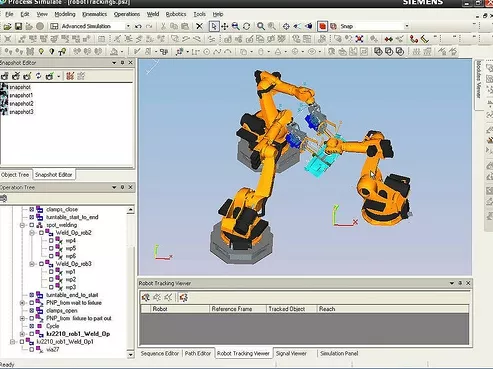
Task: Toggle checkbox for wp4
Action: 51,240
